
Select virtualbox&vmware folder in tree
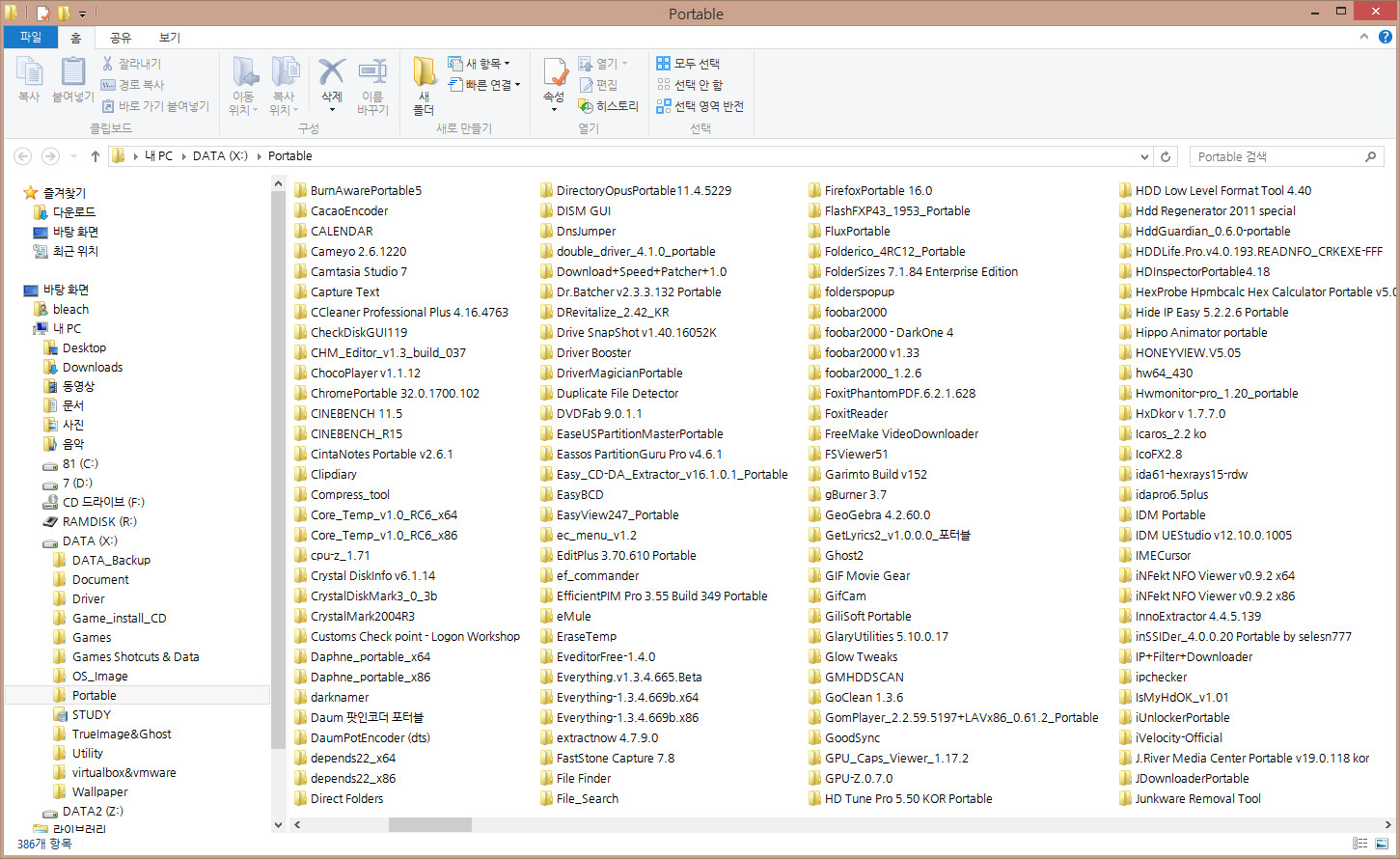pyautogui.click(x=124, y=772)
